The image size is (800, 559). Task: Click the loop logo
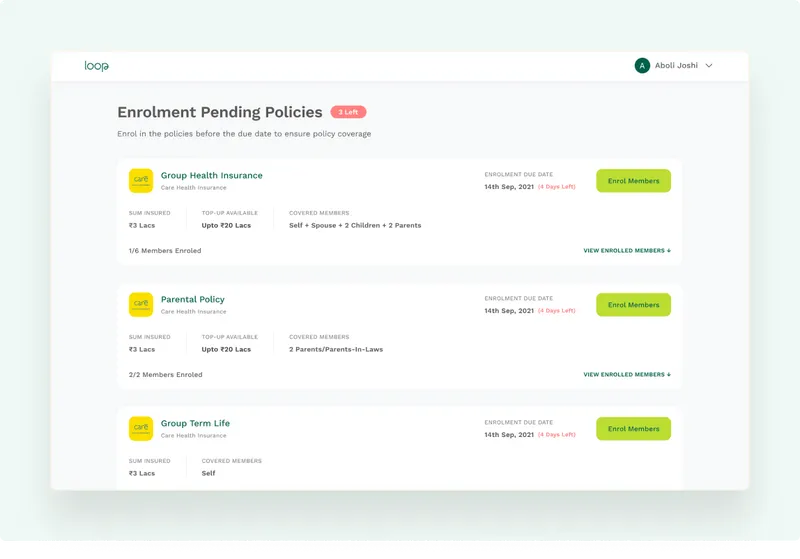pos(96,66)
